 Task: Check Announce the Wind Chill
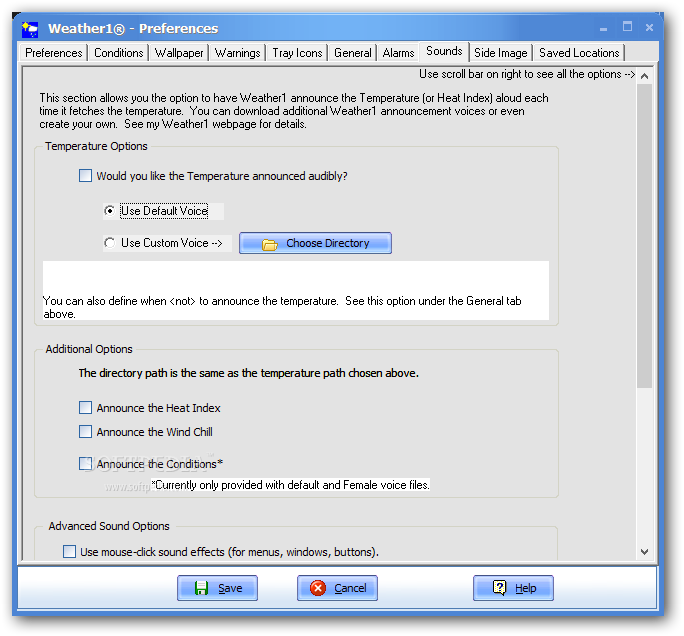point(85,431)
